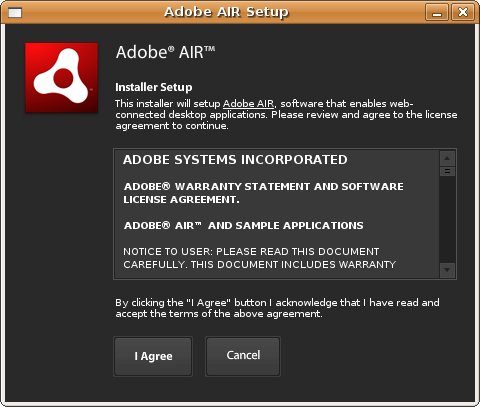Click the empty license scrollbar track

tap(447, 219)
